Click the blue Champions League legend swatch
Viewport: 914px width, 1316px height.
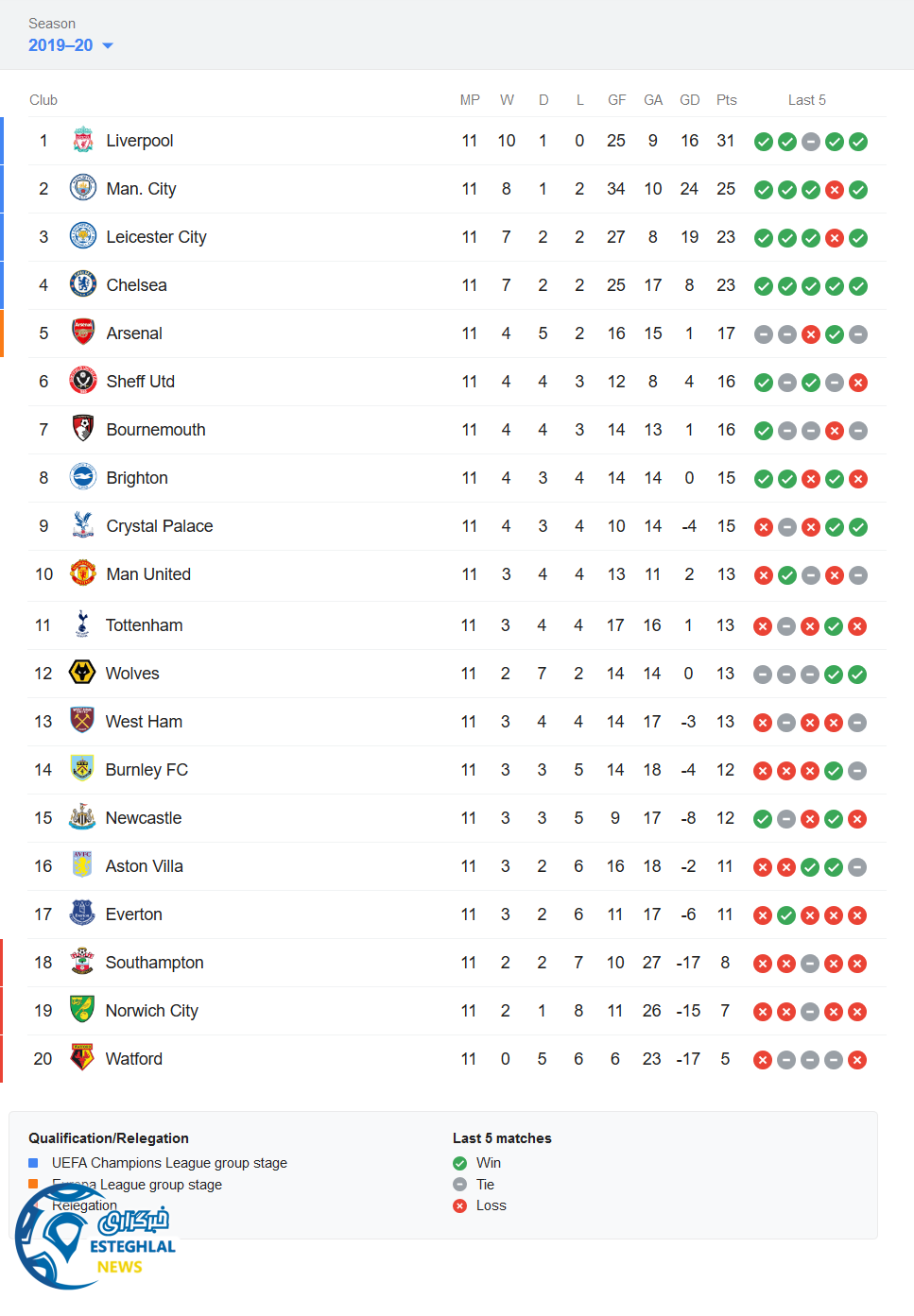[33, 1163]
